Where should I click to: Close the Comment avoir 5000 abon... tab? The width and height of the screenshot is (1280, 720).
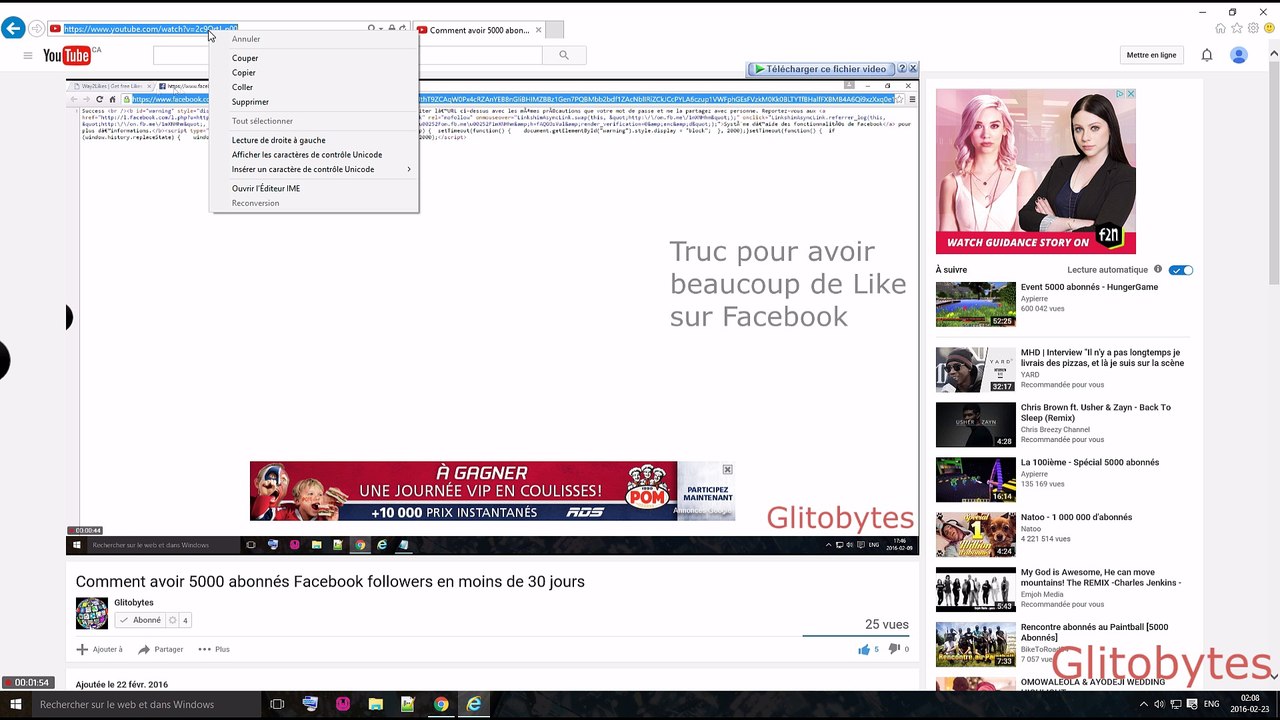click(x=538, y=30)
